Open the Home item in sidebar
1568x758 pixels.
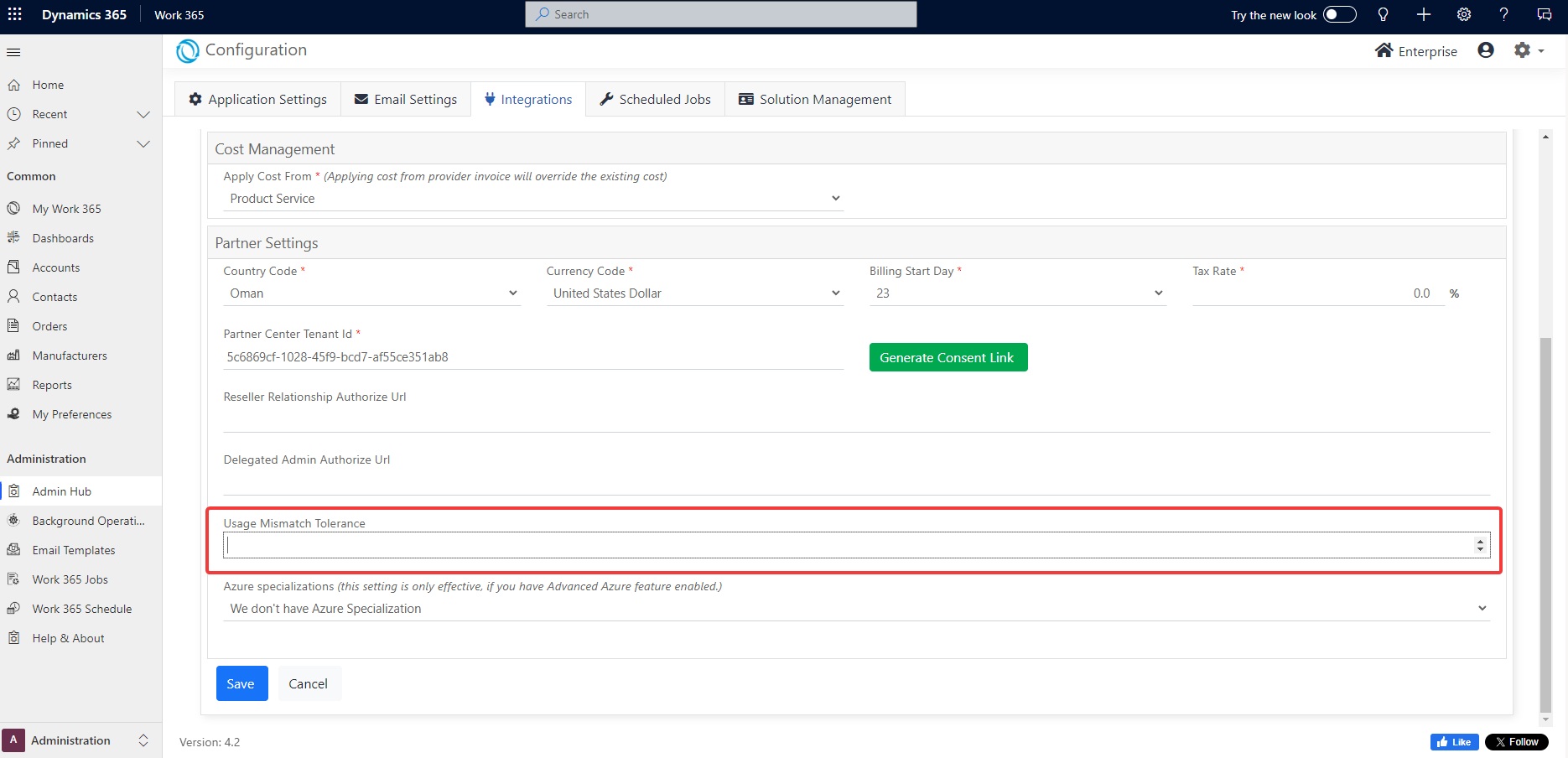80,85
